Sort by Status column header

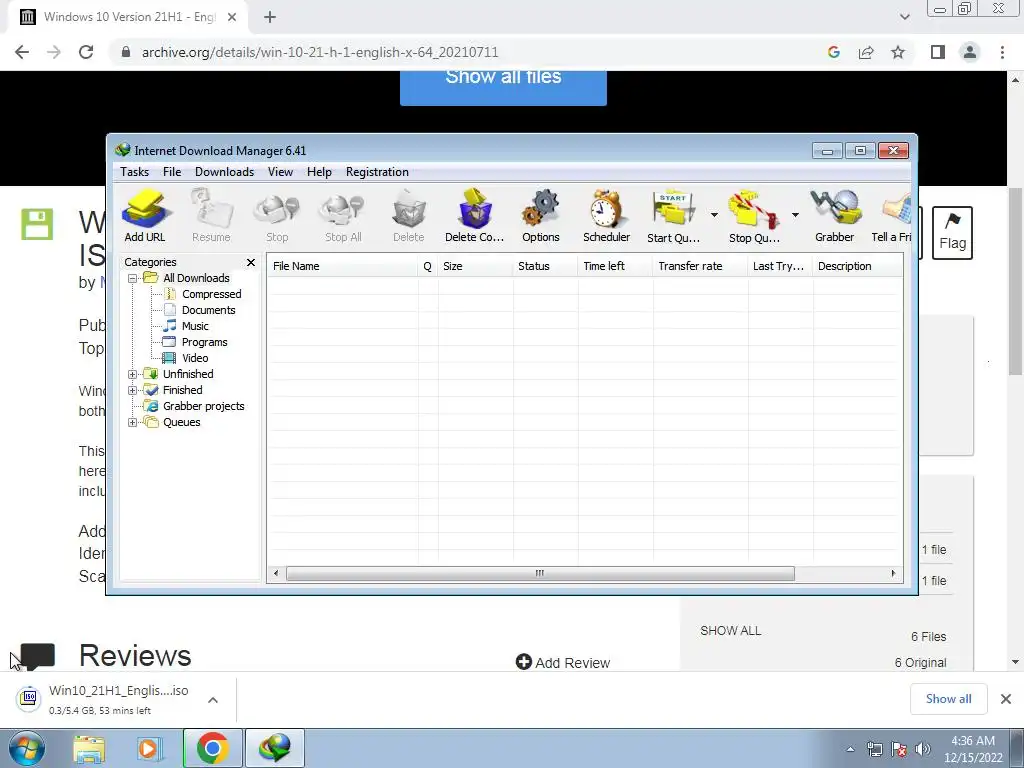[545, 266]
